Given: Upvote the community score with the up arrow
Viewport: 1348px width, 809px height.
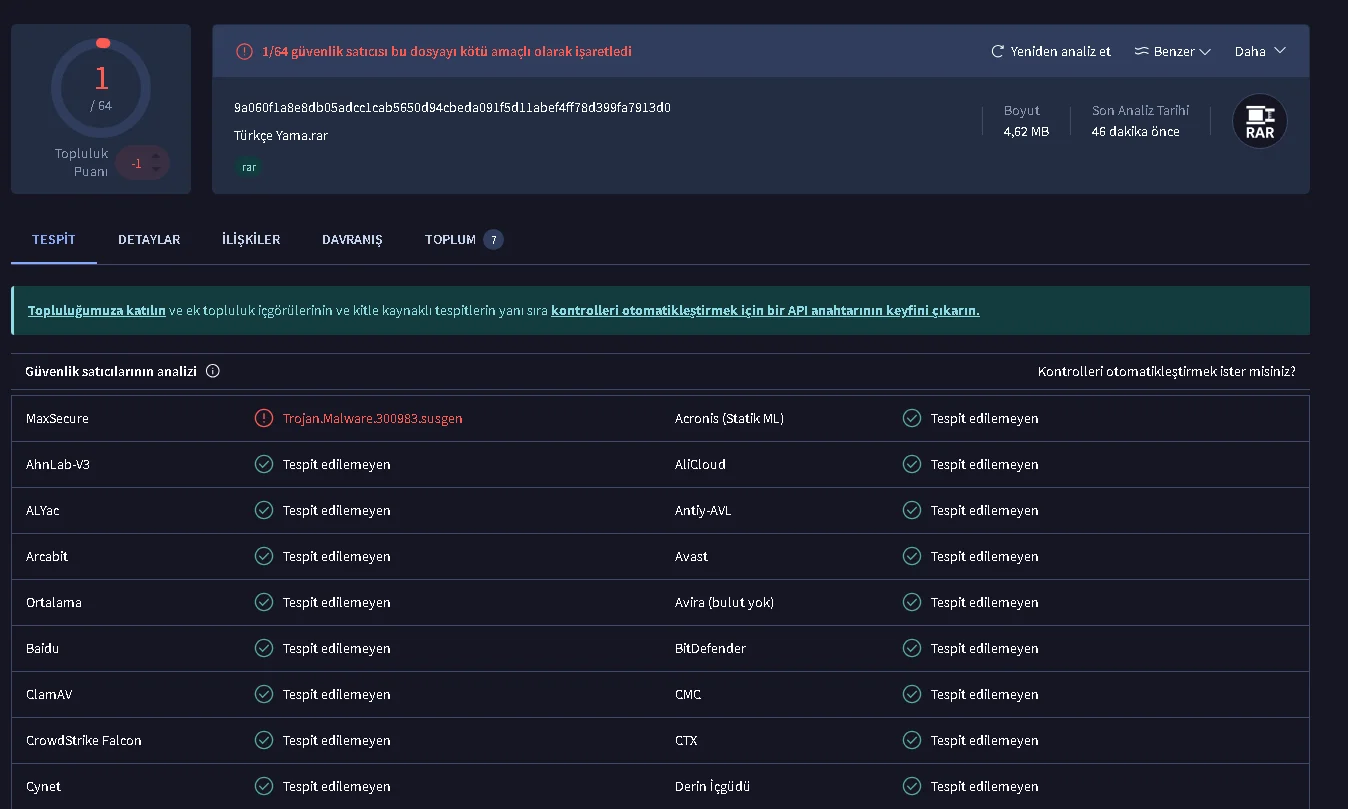Looking at the screenshot, I should tap(155, 156).
